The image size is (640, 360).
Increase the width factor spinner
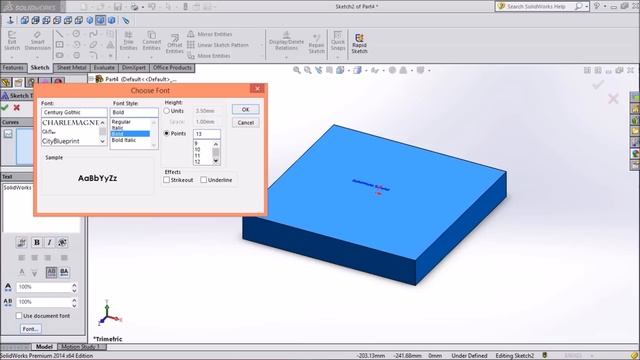(x=74, y=285)
